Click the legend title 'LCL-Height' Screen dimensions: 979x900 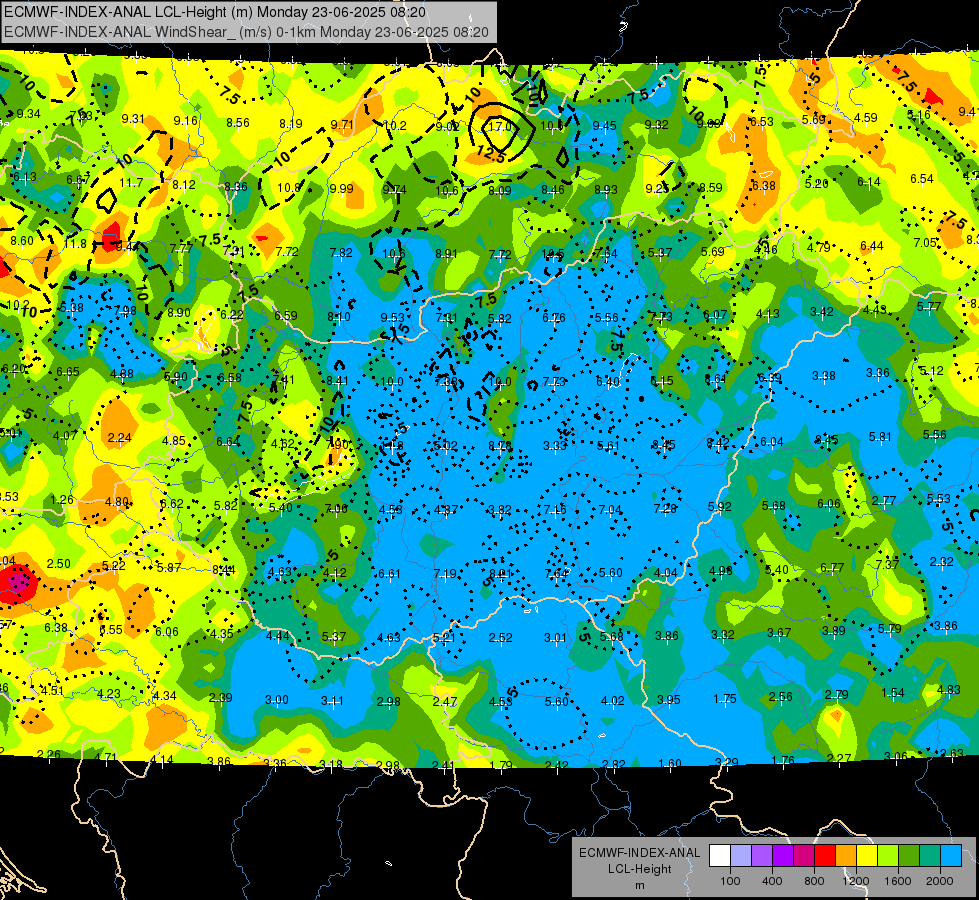tap(639, 869)
